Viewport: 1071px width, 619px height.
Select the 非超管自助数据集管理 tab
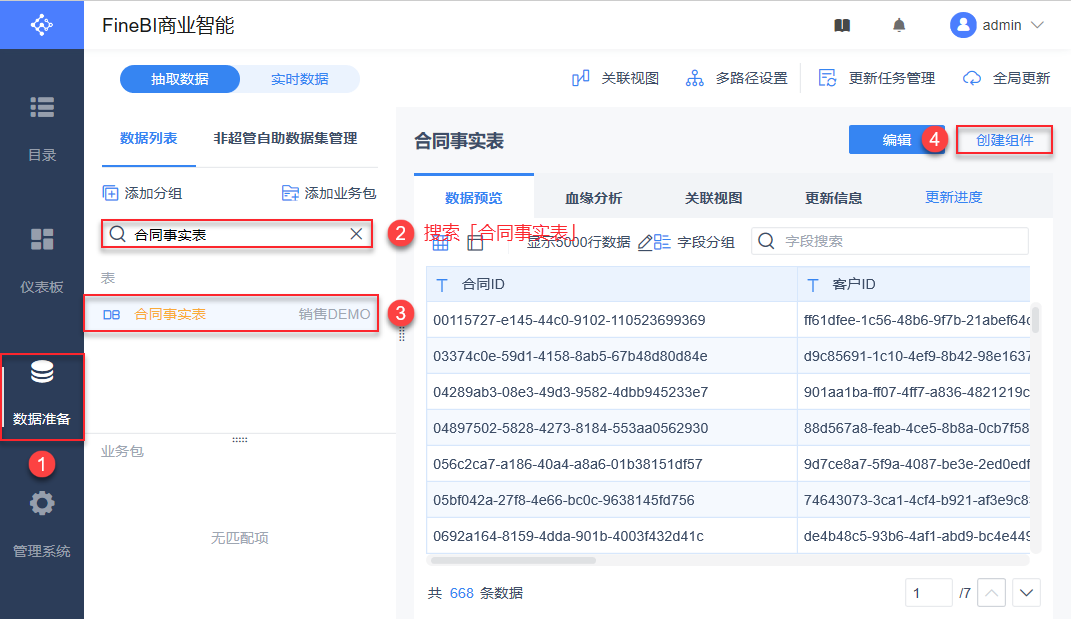pyautogui.click(x=286, y=139)
